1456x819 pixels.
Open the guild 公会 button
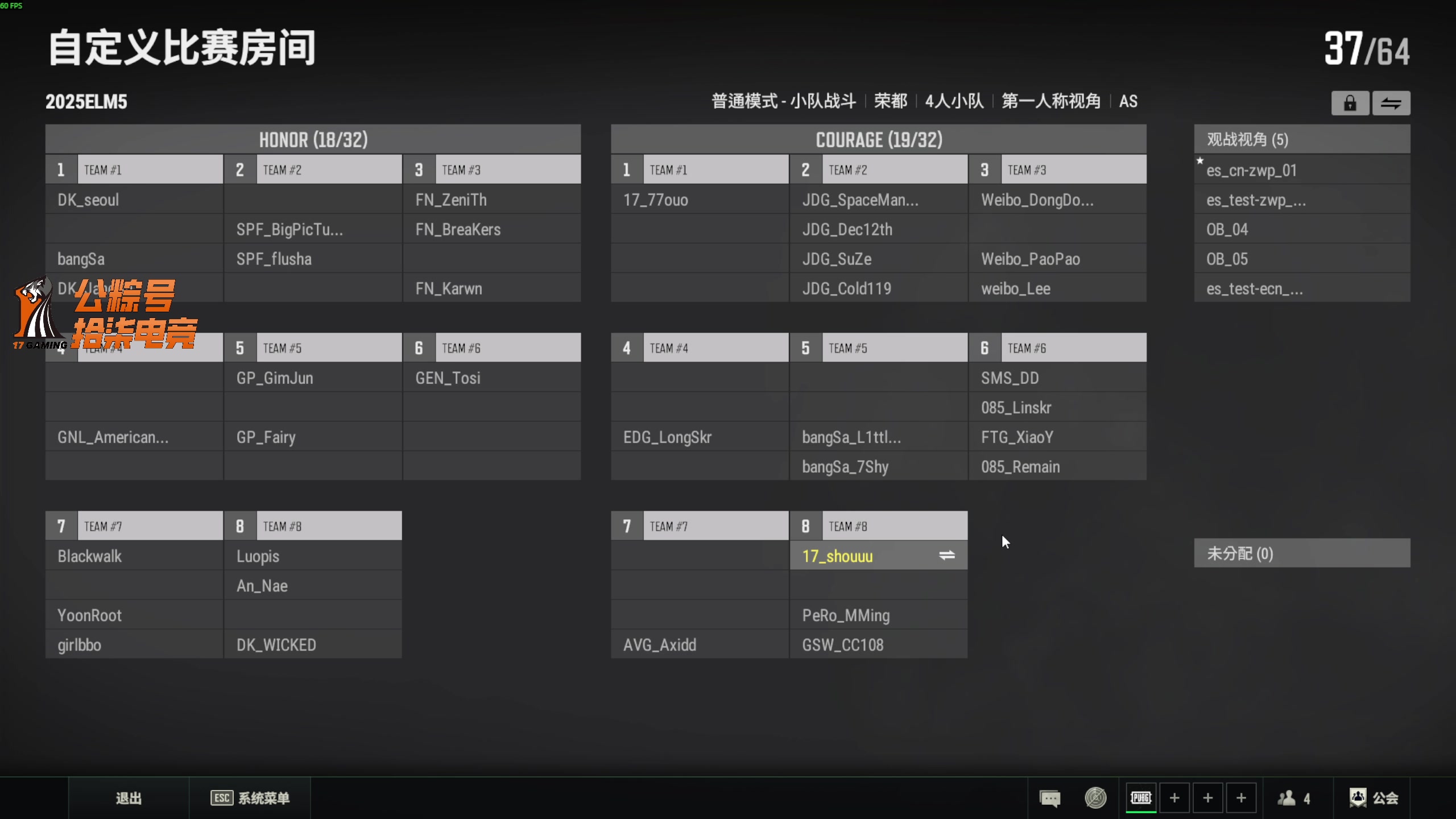(x=1374, y=798)
